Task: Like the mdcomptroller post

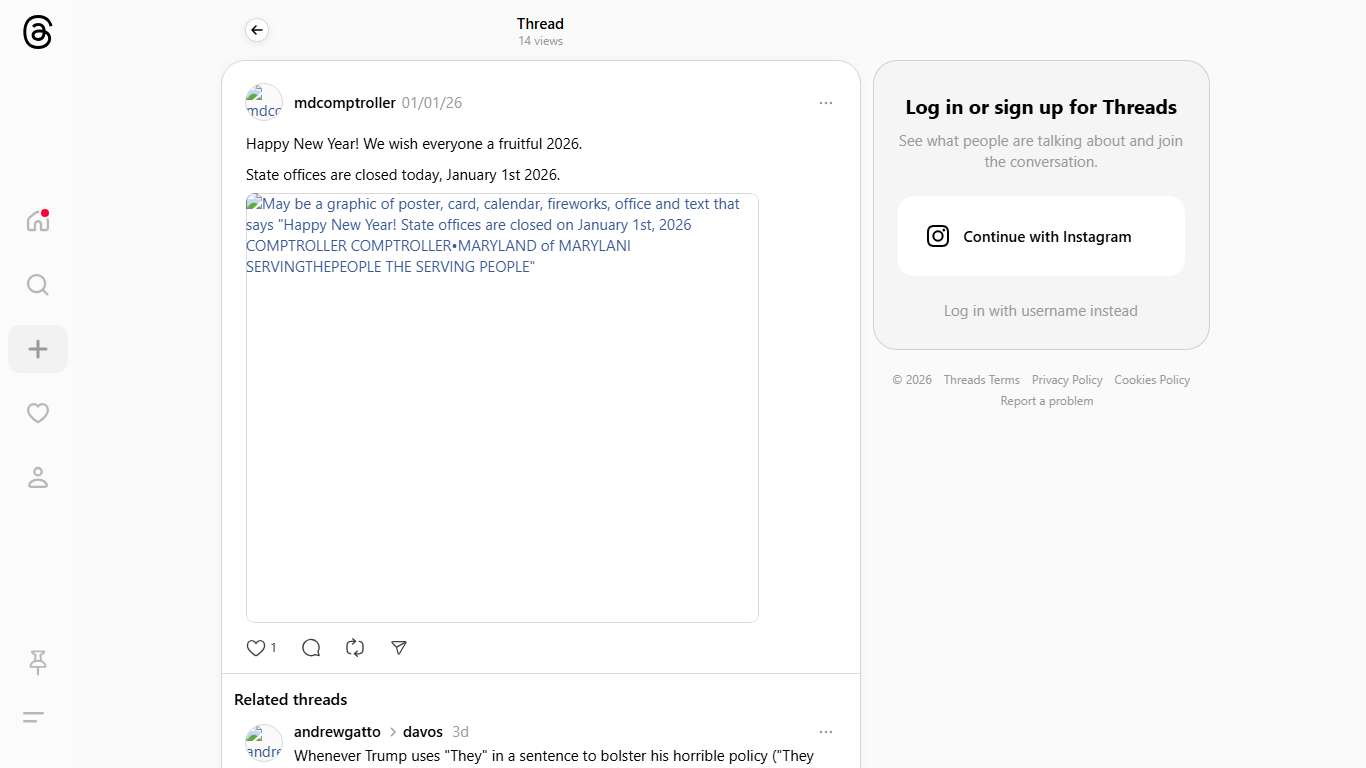Action: coord(256,648)
